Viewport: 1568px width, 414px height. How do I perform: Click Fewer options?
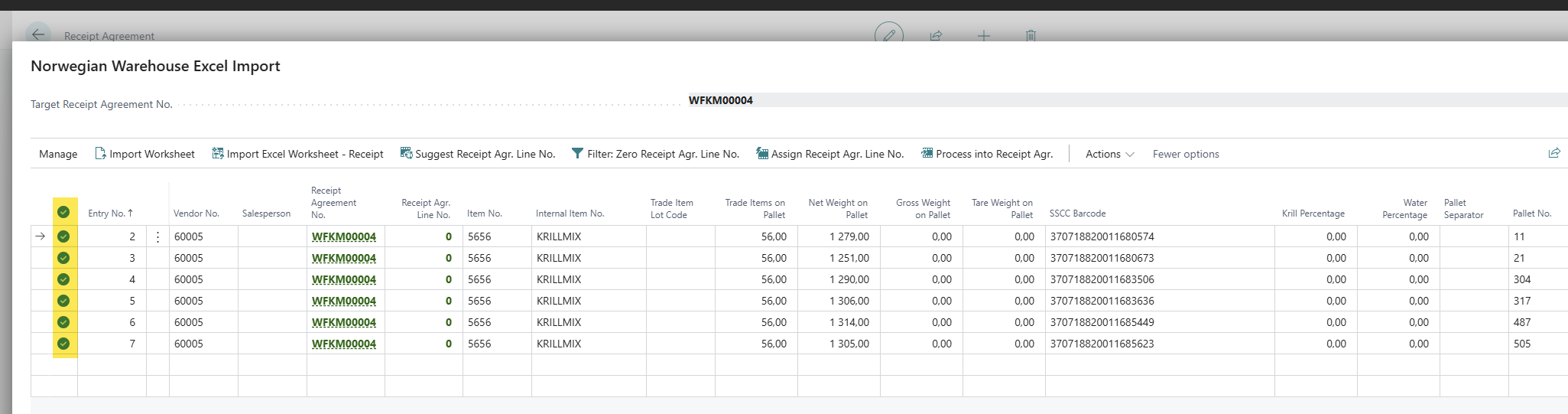click(x=1186, y=154)
